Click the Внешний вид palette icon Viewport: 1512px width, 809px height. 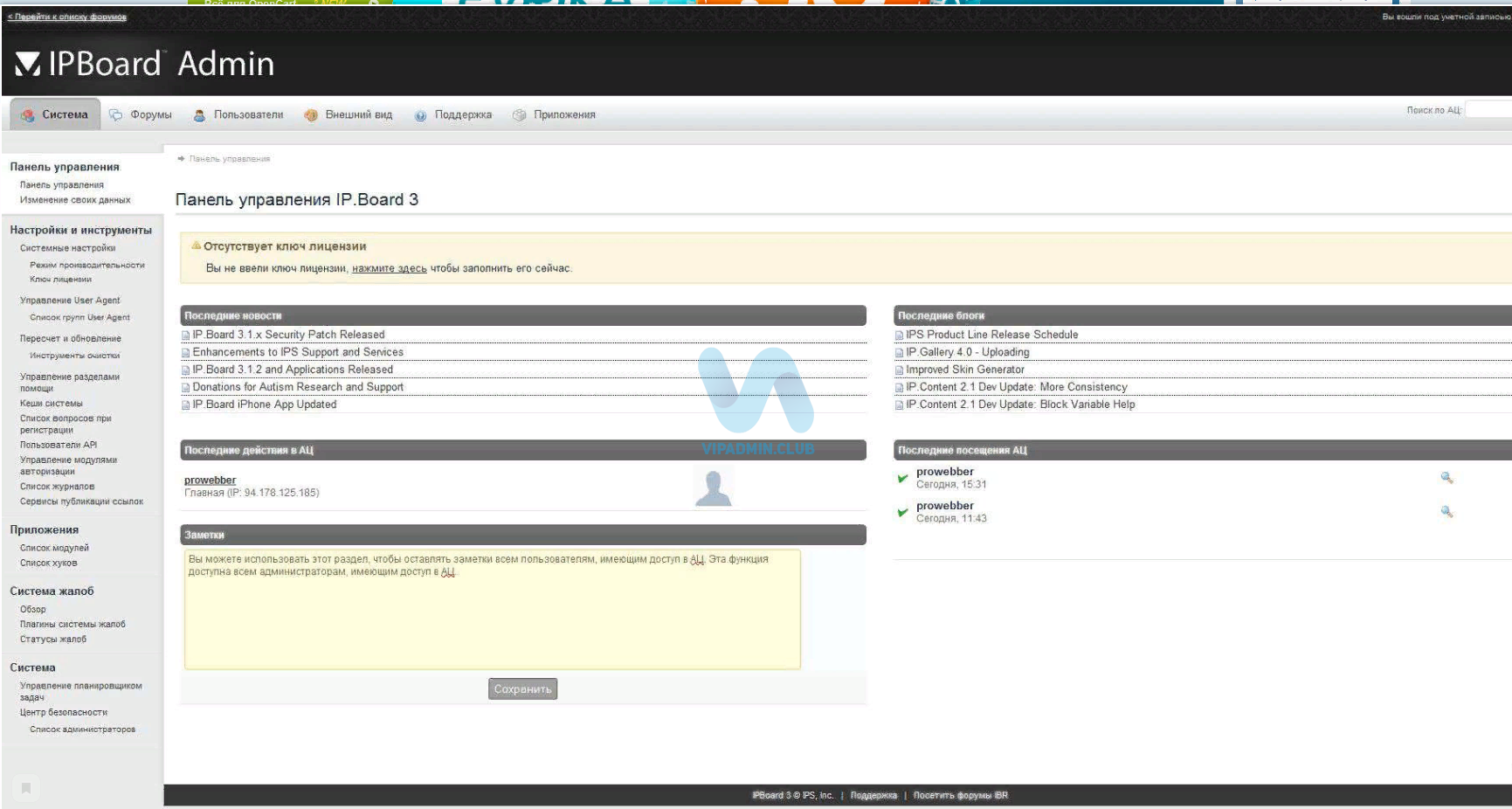click(310, 115)
